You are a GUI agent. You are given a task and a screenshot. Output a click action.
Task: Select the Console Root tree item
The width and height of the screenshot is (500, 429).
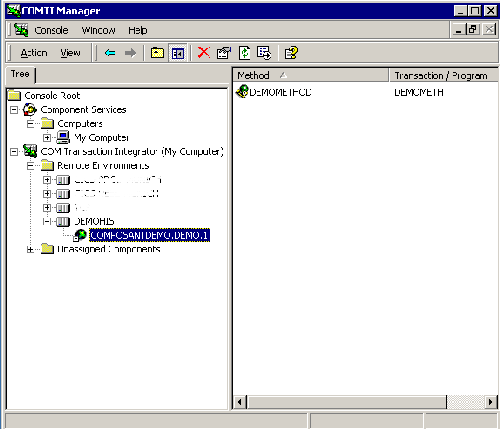coord(52,96)
